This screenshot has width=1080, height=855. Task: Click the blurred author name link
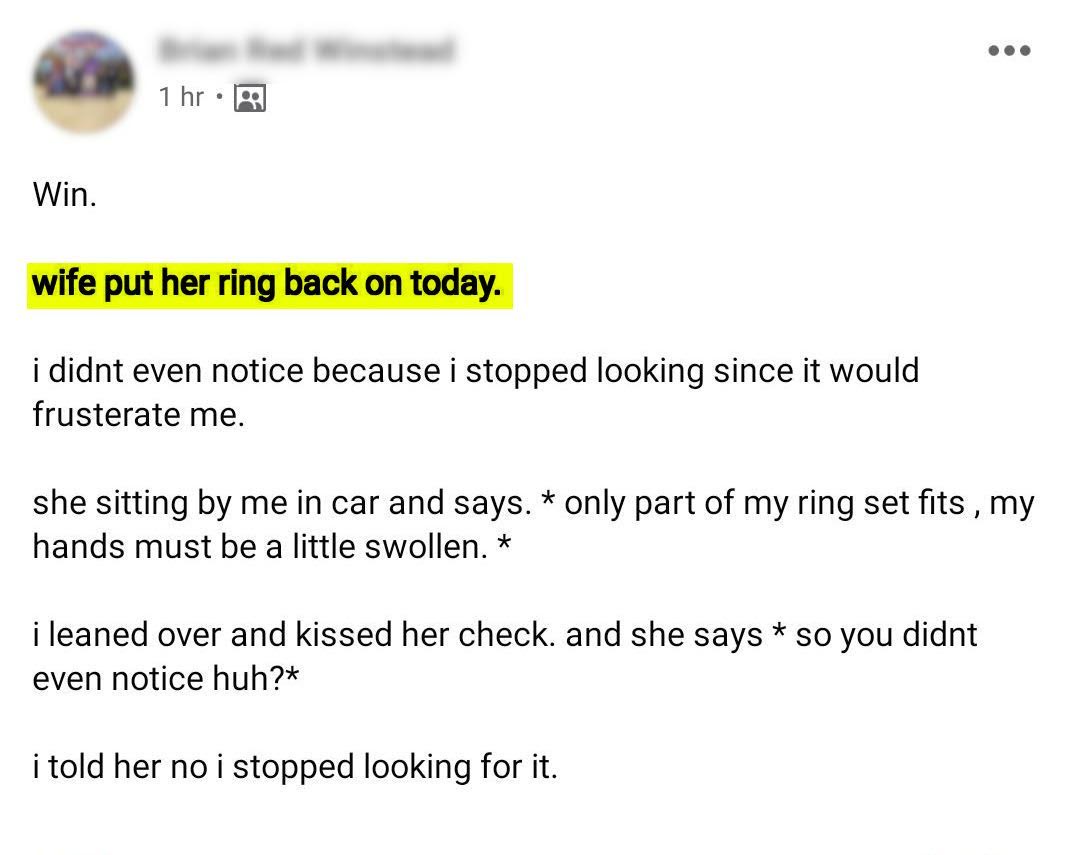[x=305, y=50]
